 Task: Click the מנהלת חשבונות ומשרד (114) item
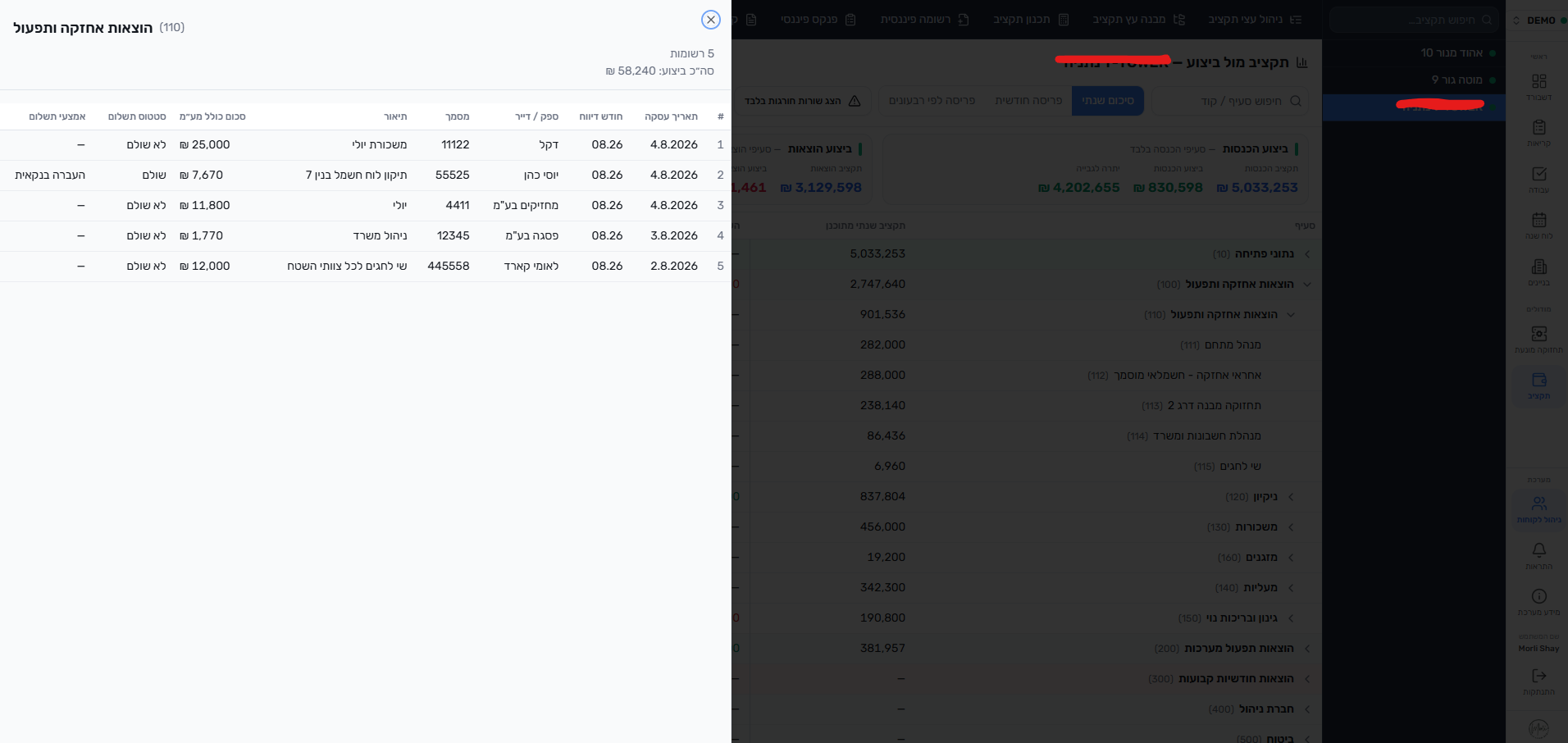[x=1194, y=436]
